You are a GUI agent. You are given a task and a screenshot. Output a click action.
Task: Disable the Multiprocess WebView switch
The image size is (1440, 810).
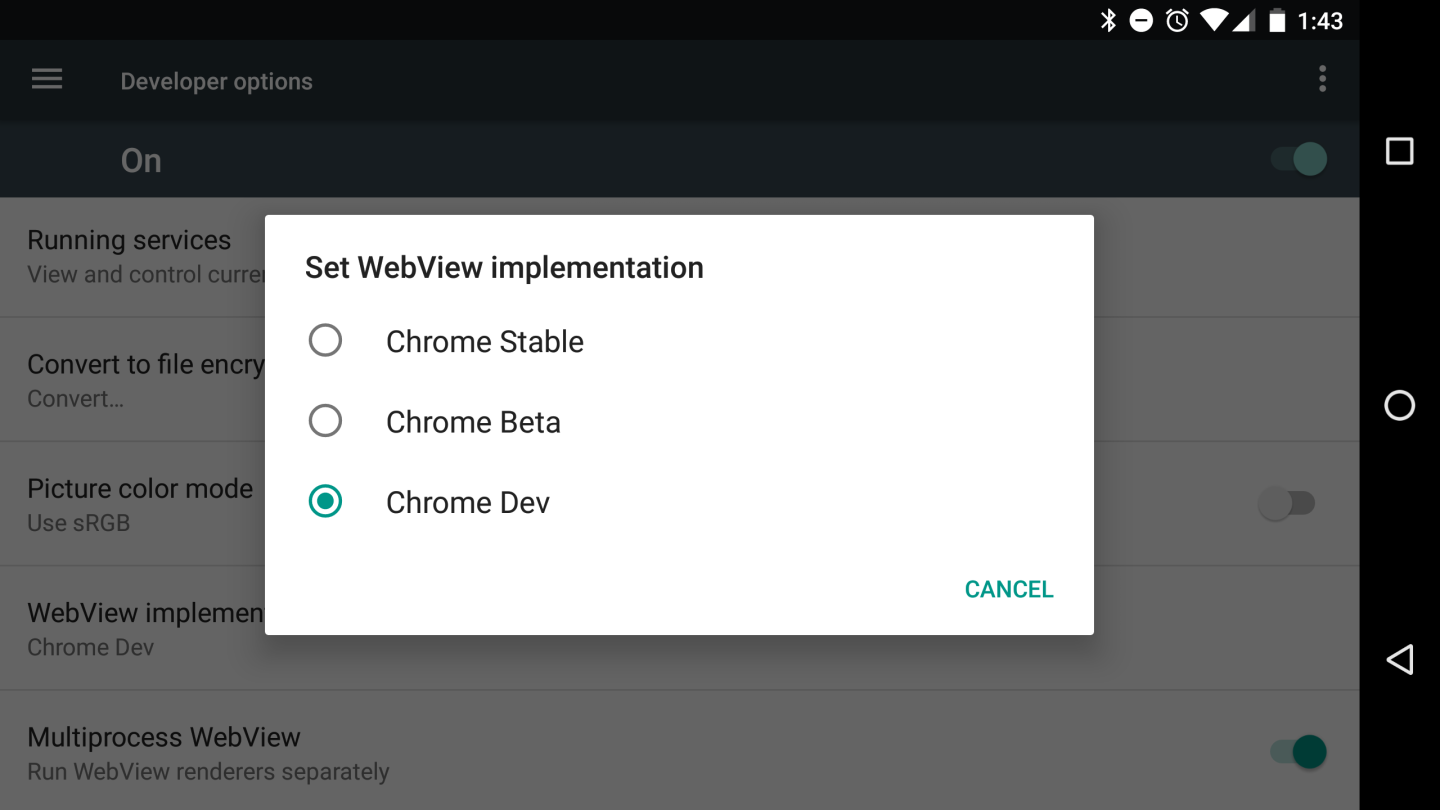click(x=1299, y=752)
